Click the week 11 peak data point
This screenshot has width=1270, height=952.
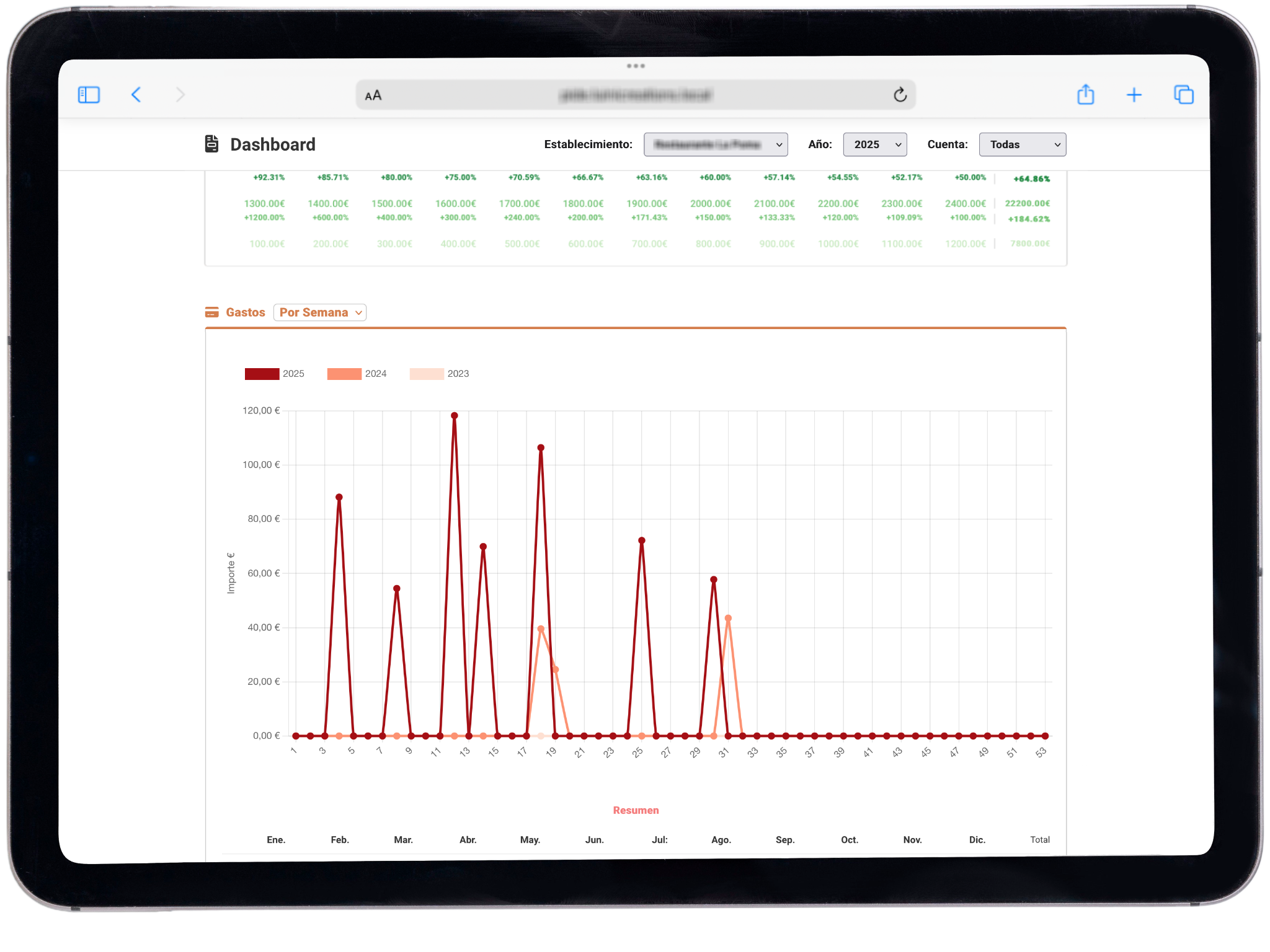pyautogui.click(x=455, y=416)
